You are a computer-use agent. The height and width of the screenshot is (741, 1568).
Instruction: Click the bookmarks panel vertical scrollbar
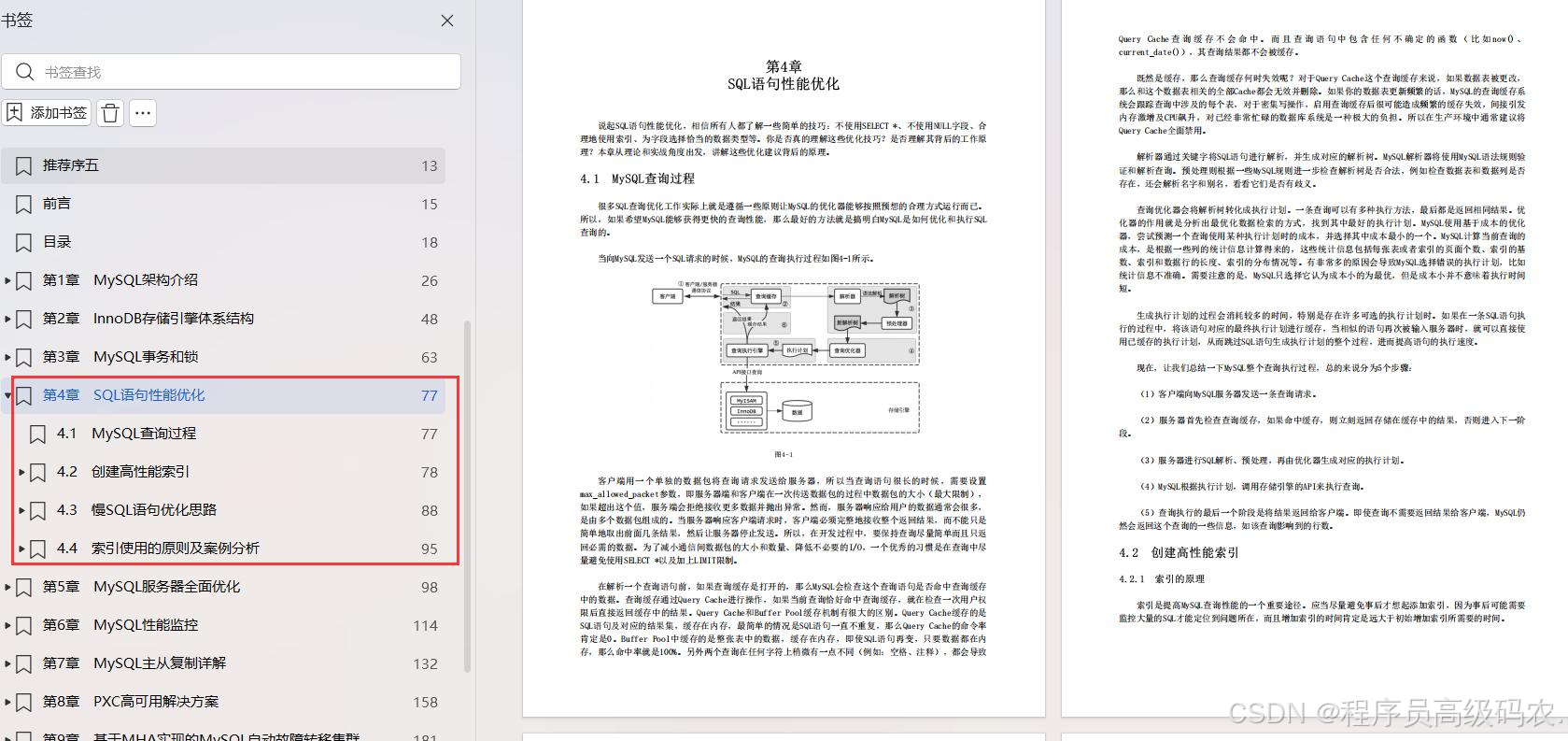[x=467, y=496]
